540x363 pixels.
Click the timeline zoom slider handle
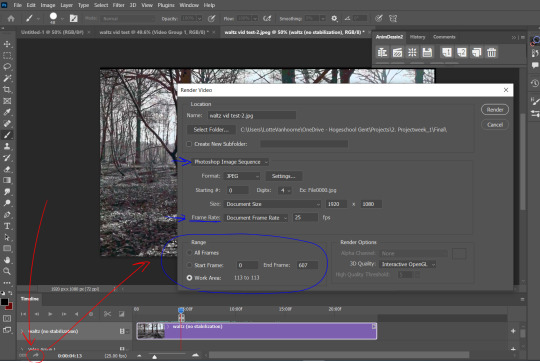point(154,357)
